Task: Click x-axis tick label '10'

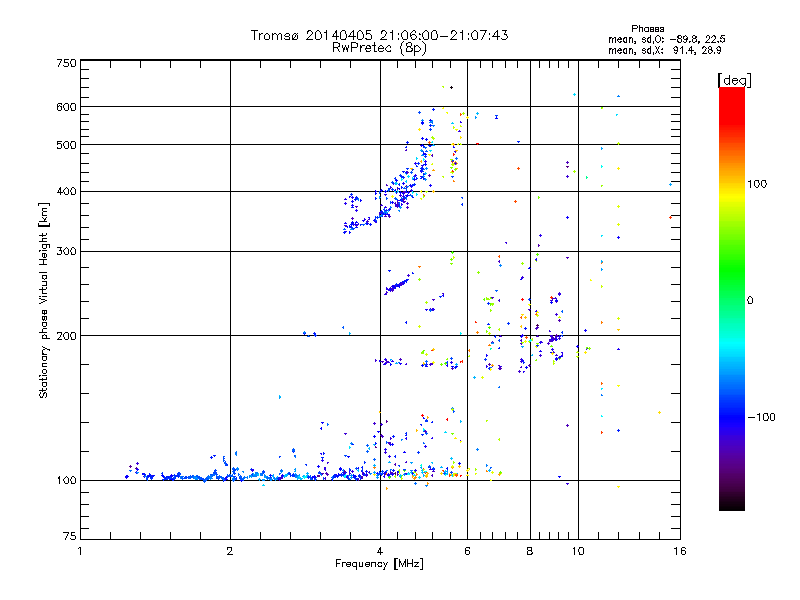Action: pos(578,551)
